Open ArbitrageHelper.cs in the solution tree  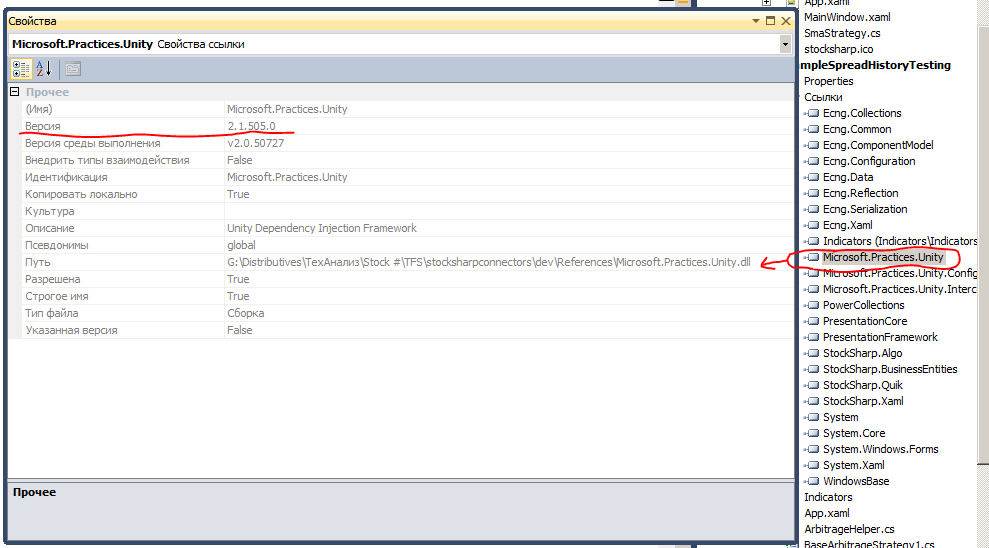click(x=849, y=529)
